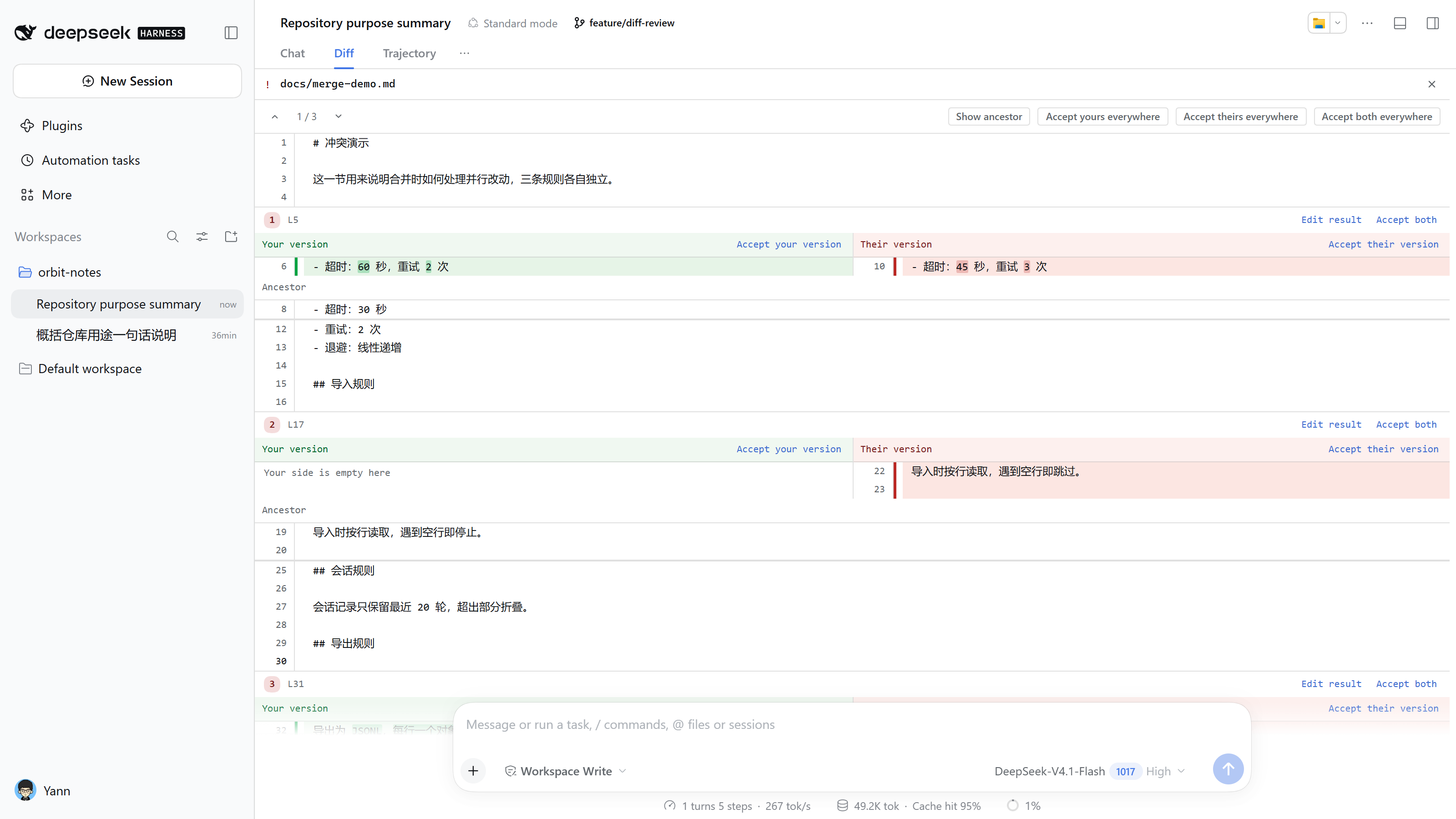1456x819 pixels.
Task: Toggle the right side panel icon
Action: [x=1433, y=23]
